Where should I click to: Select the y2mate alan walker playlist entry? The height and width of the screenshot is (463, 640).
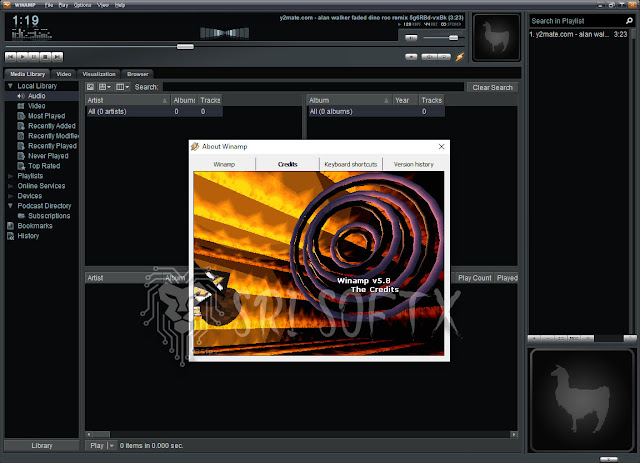579,34
